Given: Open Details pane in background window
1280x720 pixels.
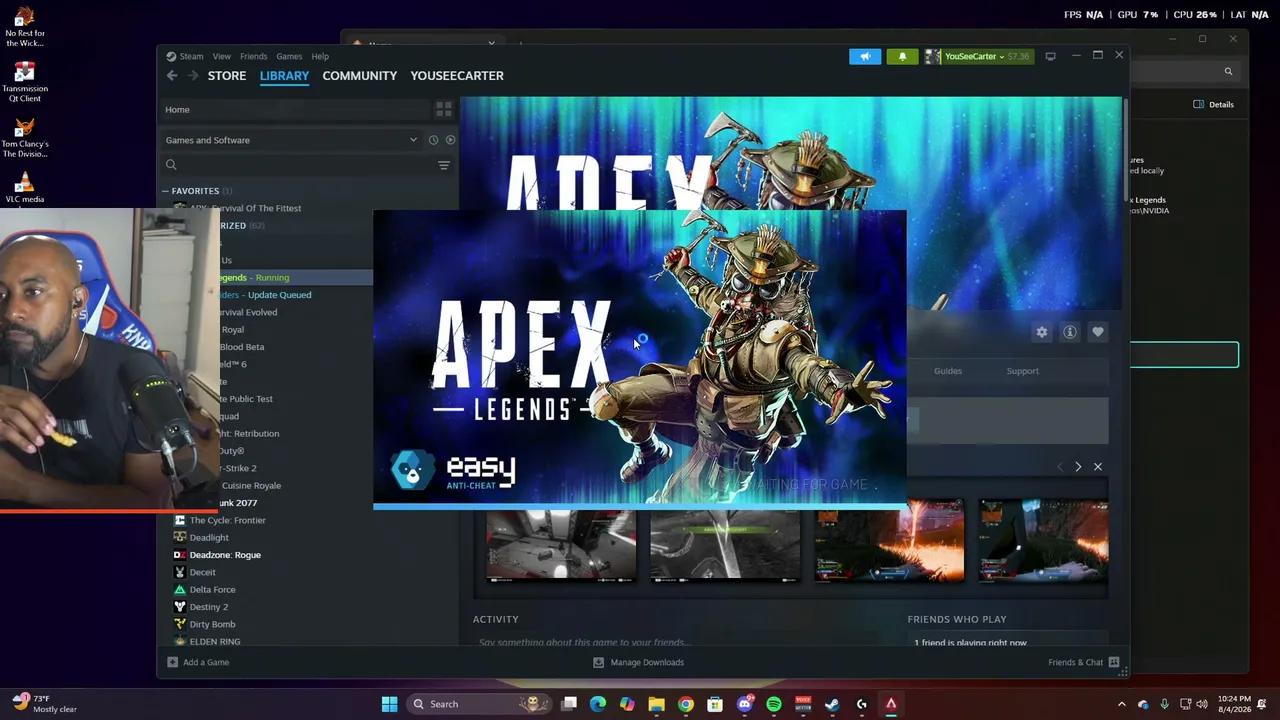Looking at the screenshot, I should point(1214,104).
